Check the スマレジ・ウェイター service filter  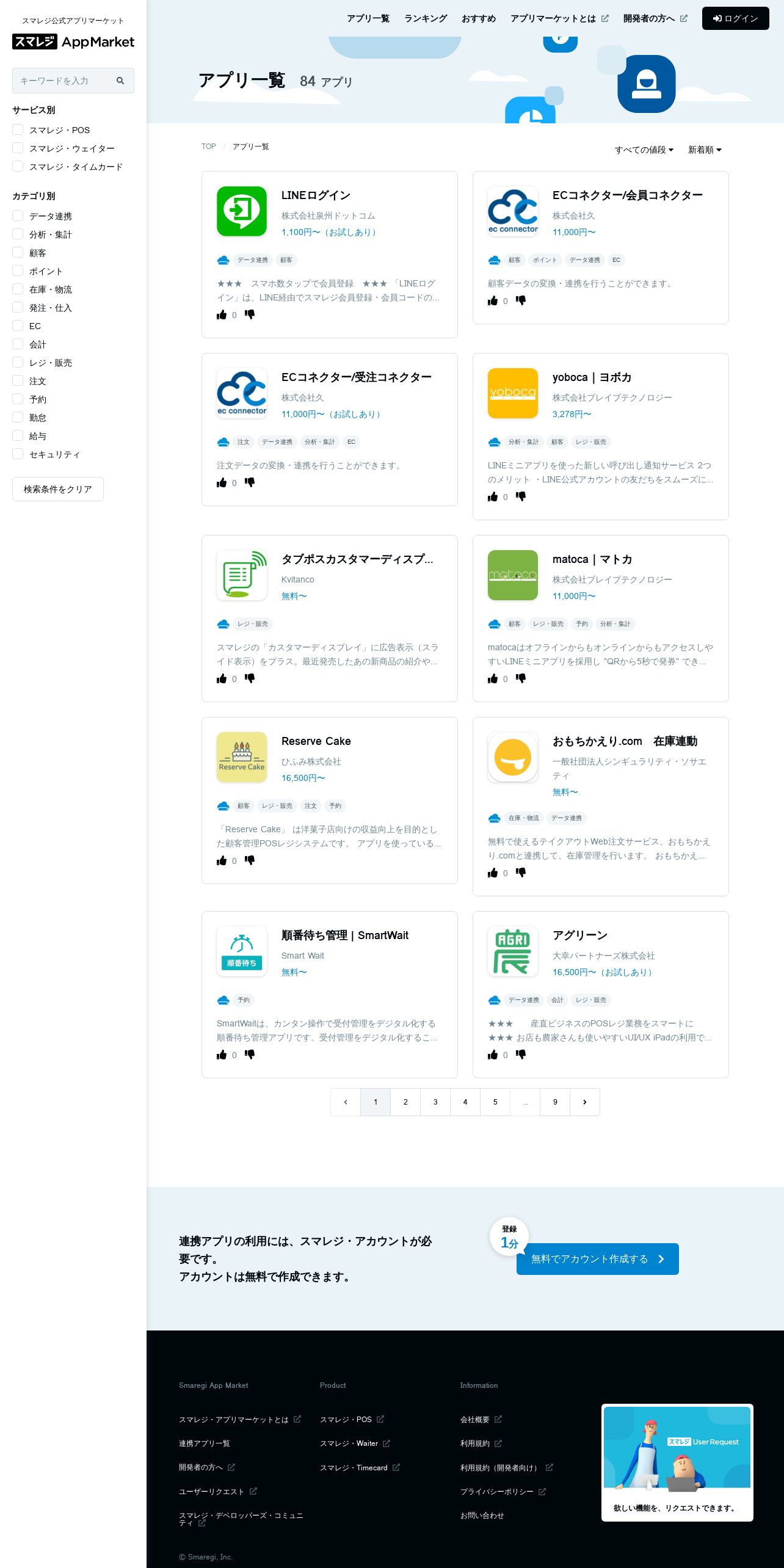18,148
